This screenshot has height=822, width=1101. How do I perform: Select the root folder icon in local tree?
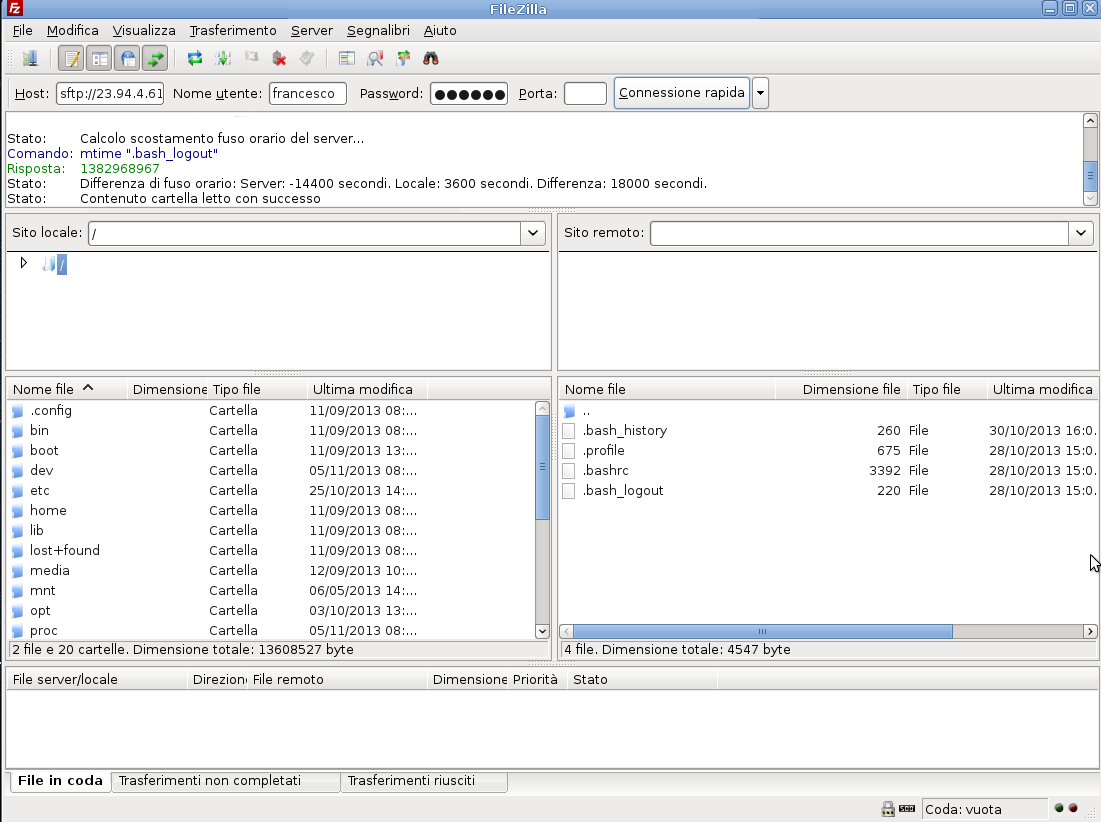click(48, 264)
